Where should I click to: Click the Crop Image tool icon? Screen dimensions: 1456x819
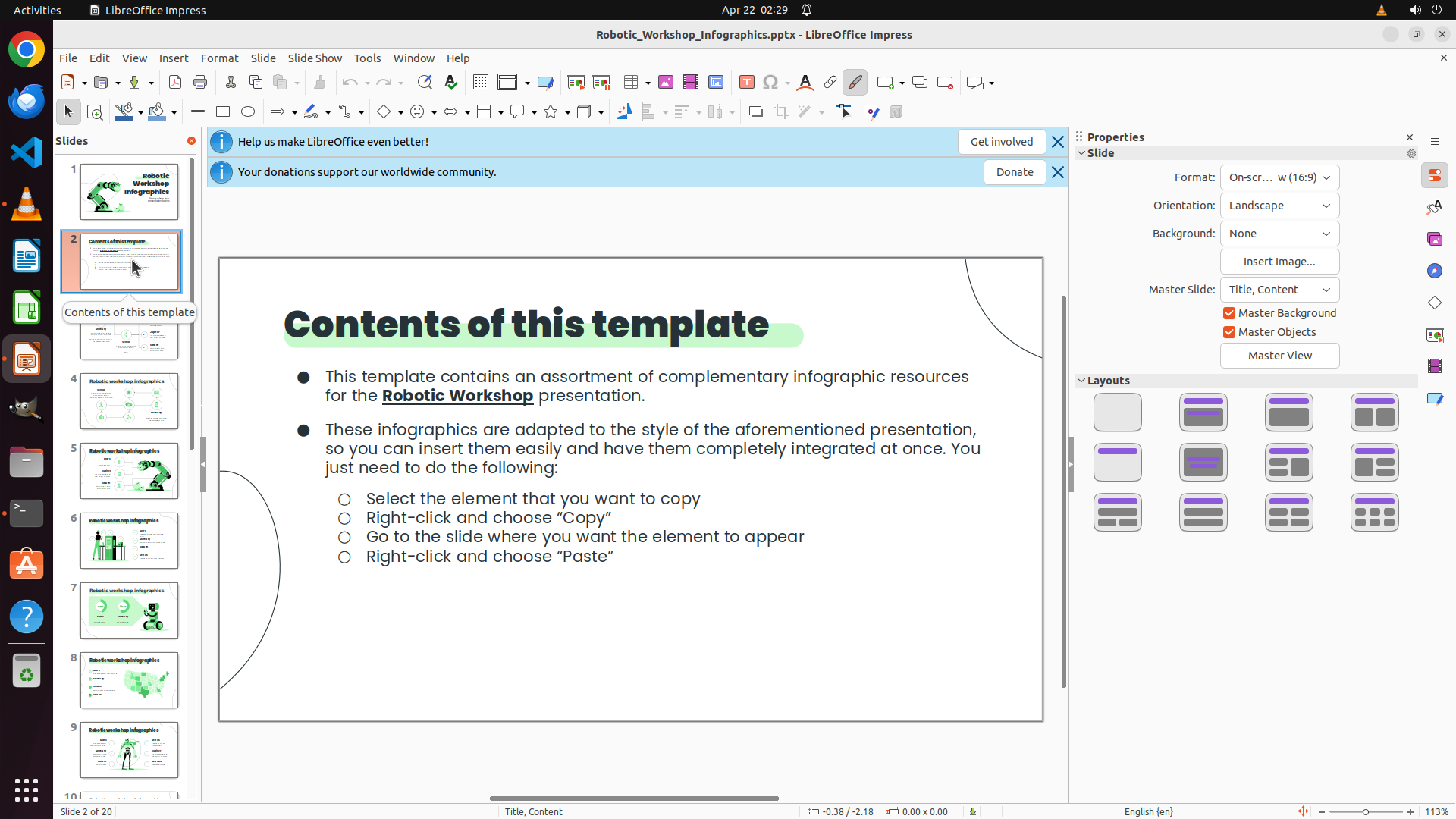pyautogui.click(x=780, y=112)
